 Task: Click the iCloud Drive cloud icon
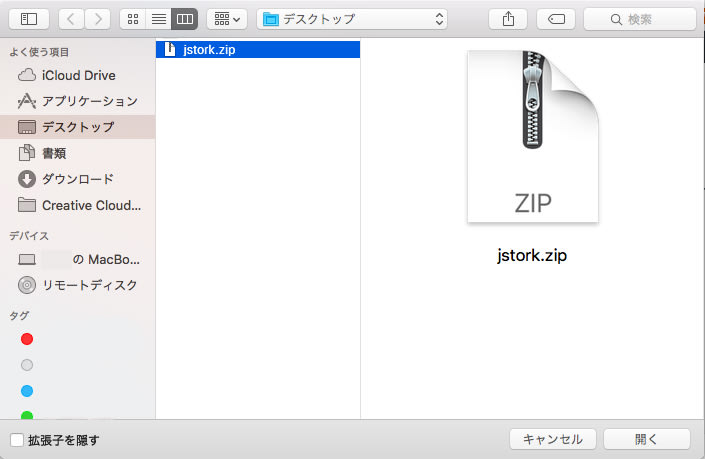(x=27, y=75)
